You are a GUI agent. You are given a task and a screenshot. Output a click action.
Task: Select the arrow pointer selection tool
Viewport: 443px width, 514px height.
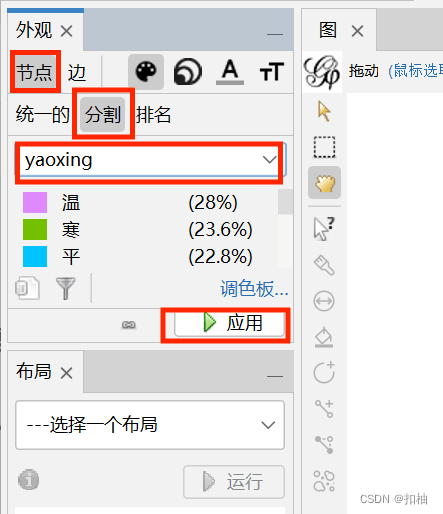(324, 112)
